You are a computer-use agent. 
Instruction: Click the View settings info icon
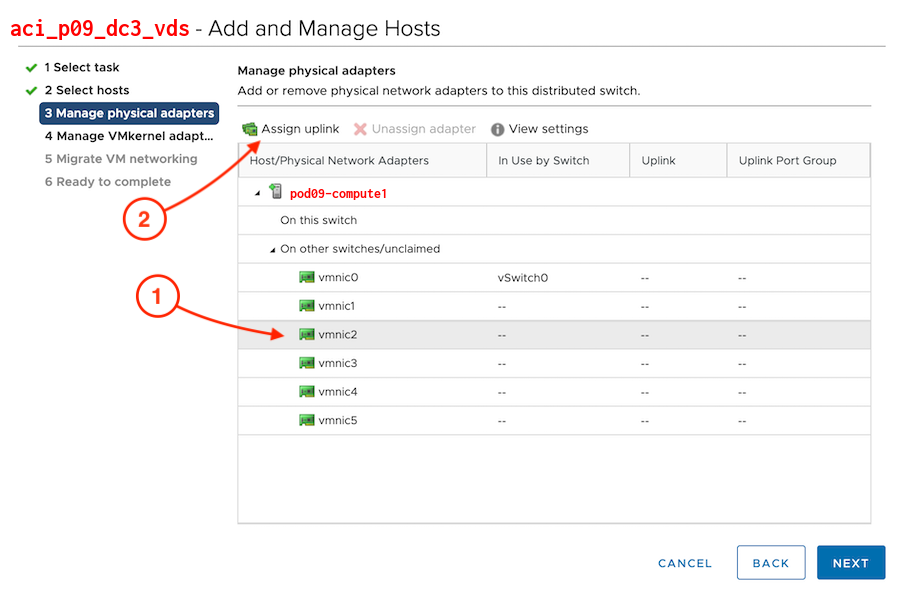(497, 130)
